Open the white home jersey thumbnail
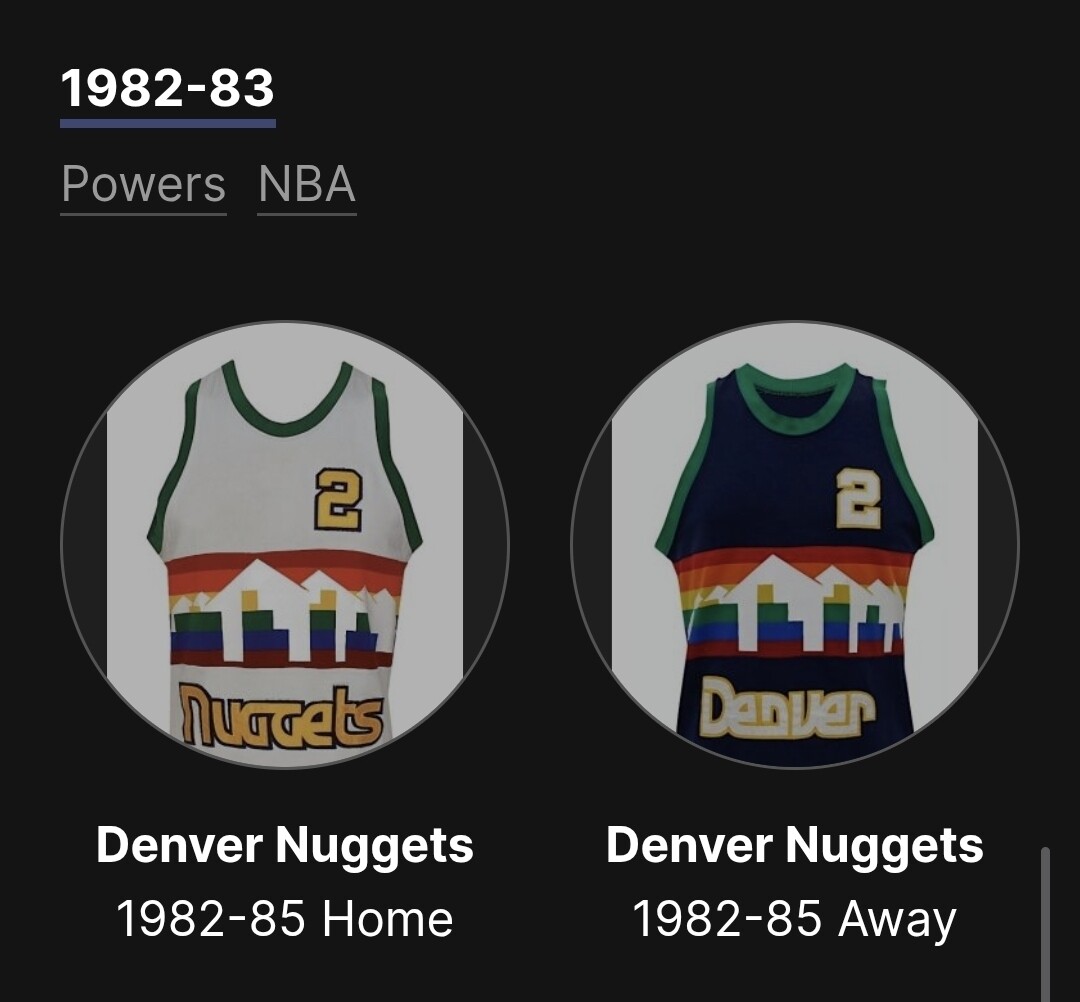The height and width of the screenshot is (1002, 1080). [284, 545]
